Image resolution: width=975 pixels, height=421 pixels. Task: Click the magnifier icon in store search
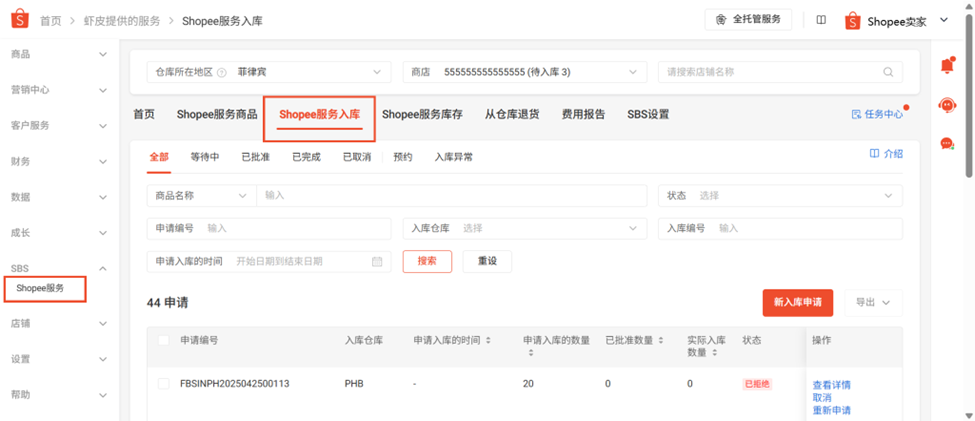tap(888, 72)
